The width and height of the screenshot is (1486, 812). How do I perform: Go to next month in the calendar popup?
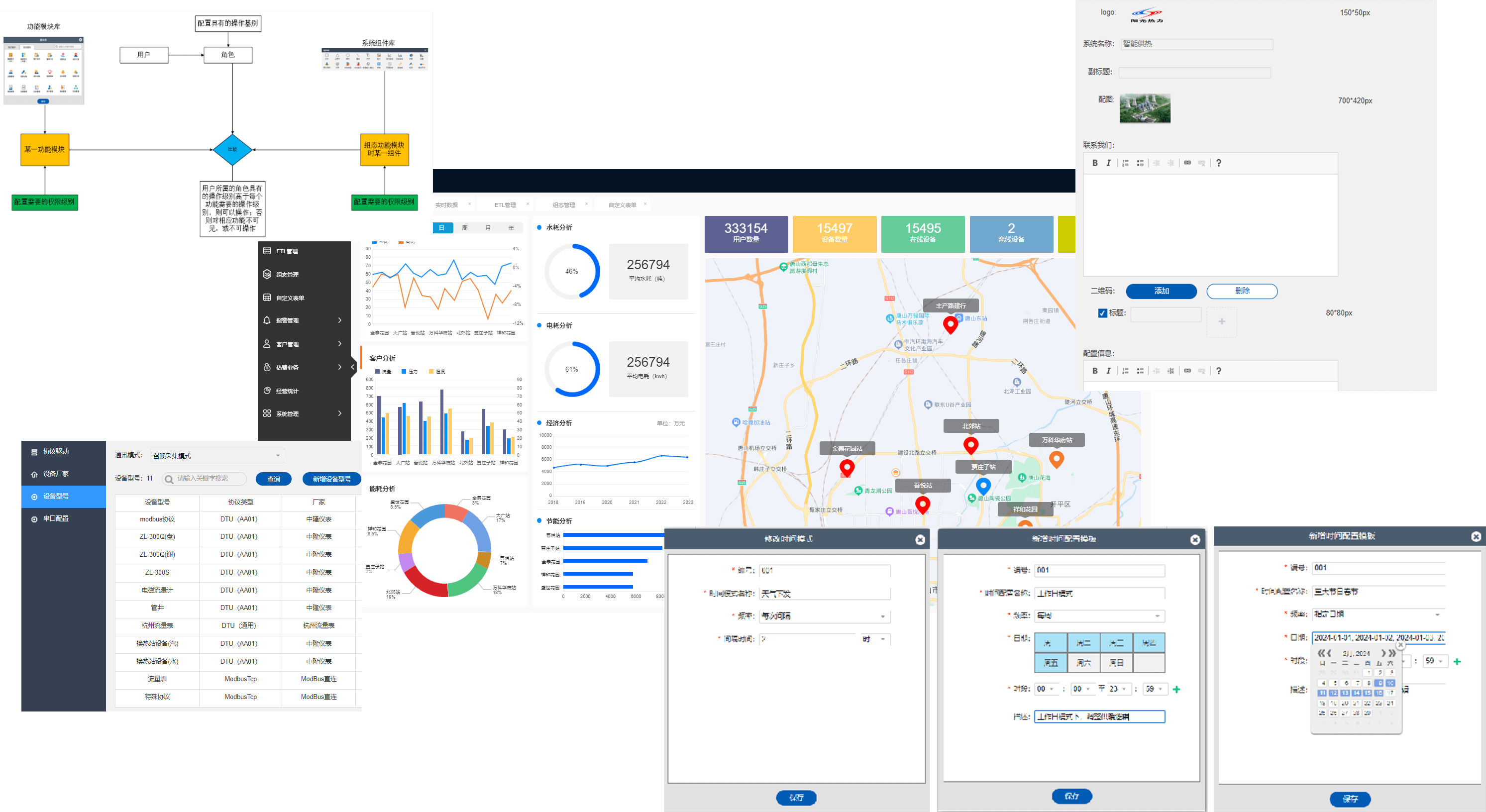point(1383,653)
